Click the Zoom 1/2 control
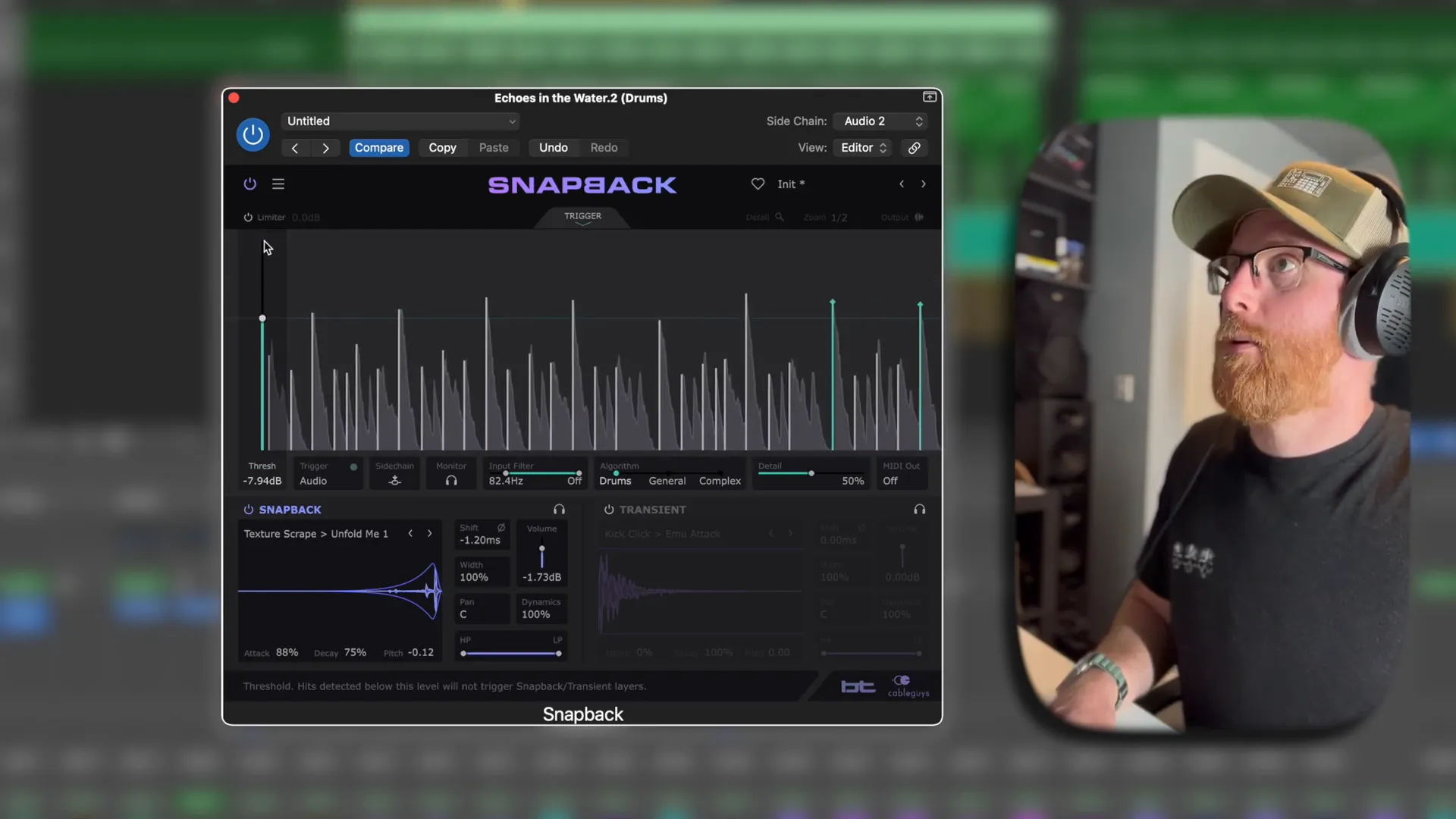Image resolution: width=1456 pixels, height=819 pixels. (x=825, y=218)
